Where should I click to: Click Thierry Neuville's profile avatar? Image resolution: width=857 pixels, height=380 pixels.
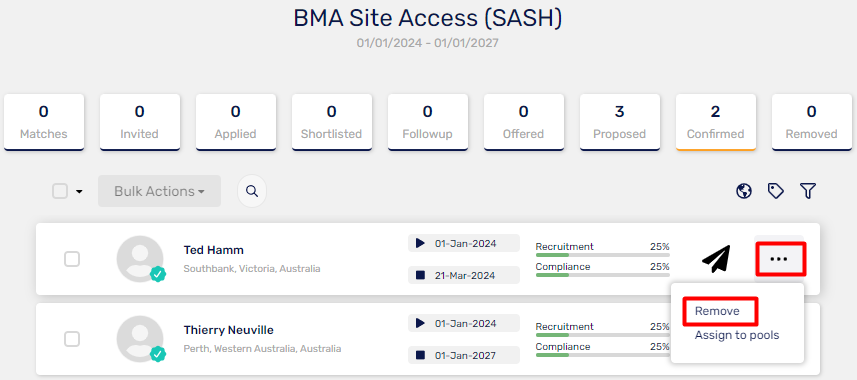tap(140, 339)
